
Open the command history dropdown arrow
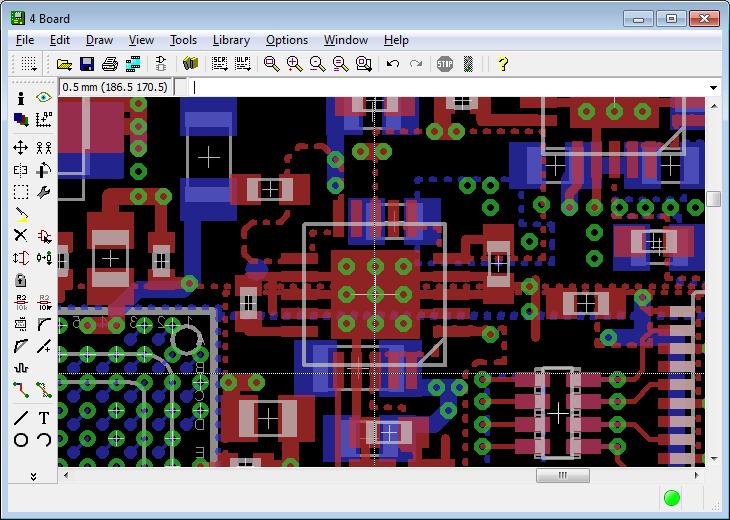713,88
